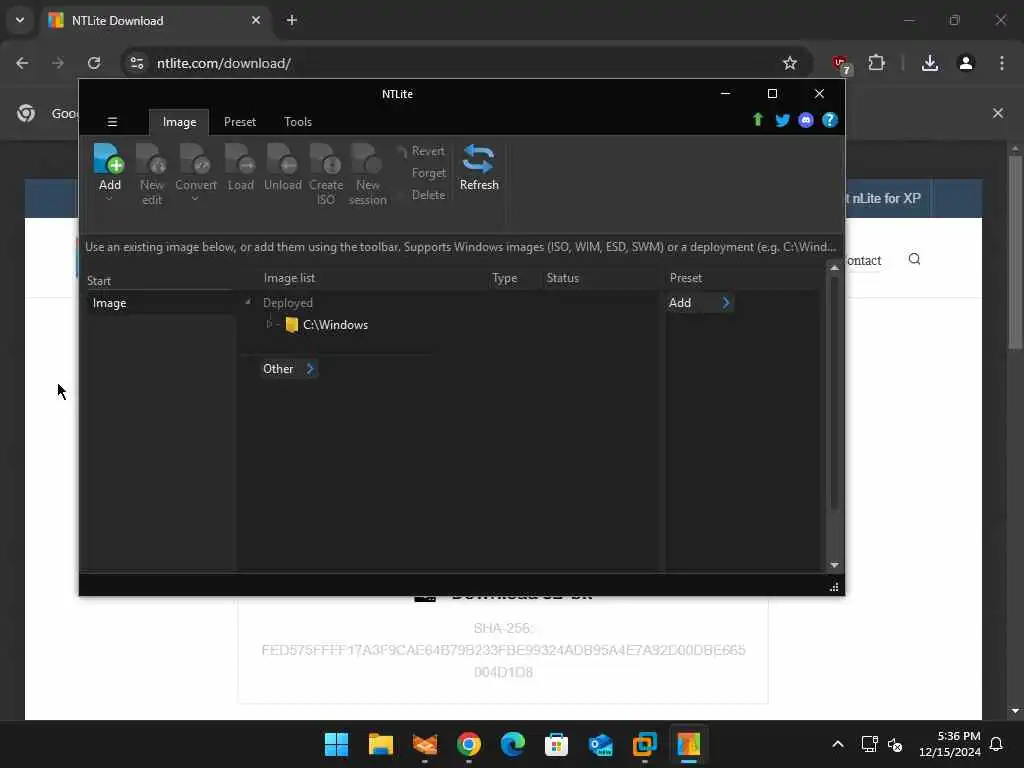Reload the ntlite.com page in Chrome
Screen dimensions: 1024x768
click(94, 63)
